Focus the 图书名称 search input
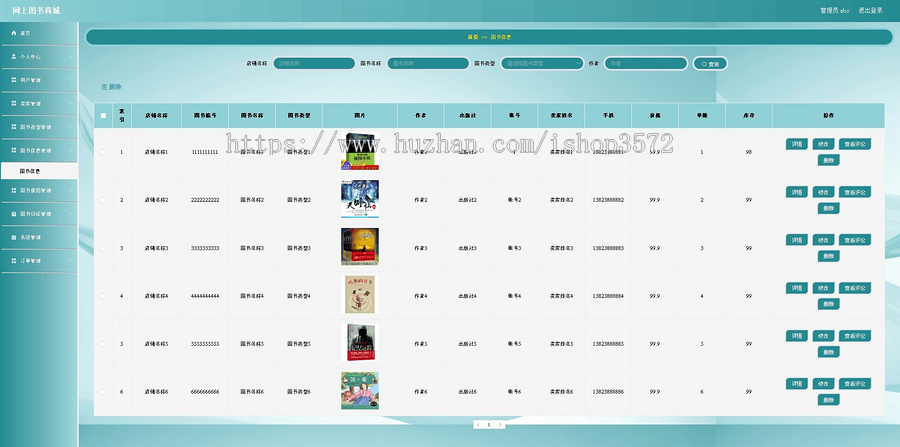900x447 pixels. [428, 63]
